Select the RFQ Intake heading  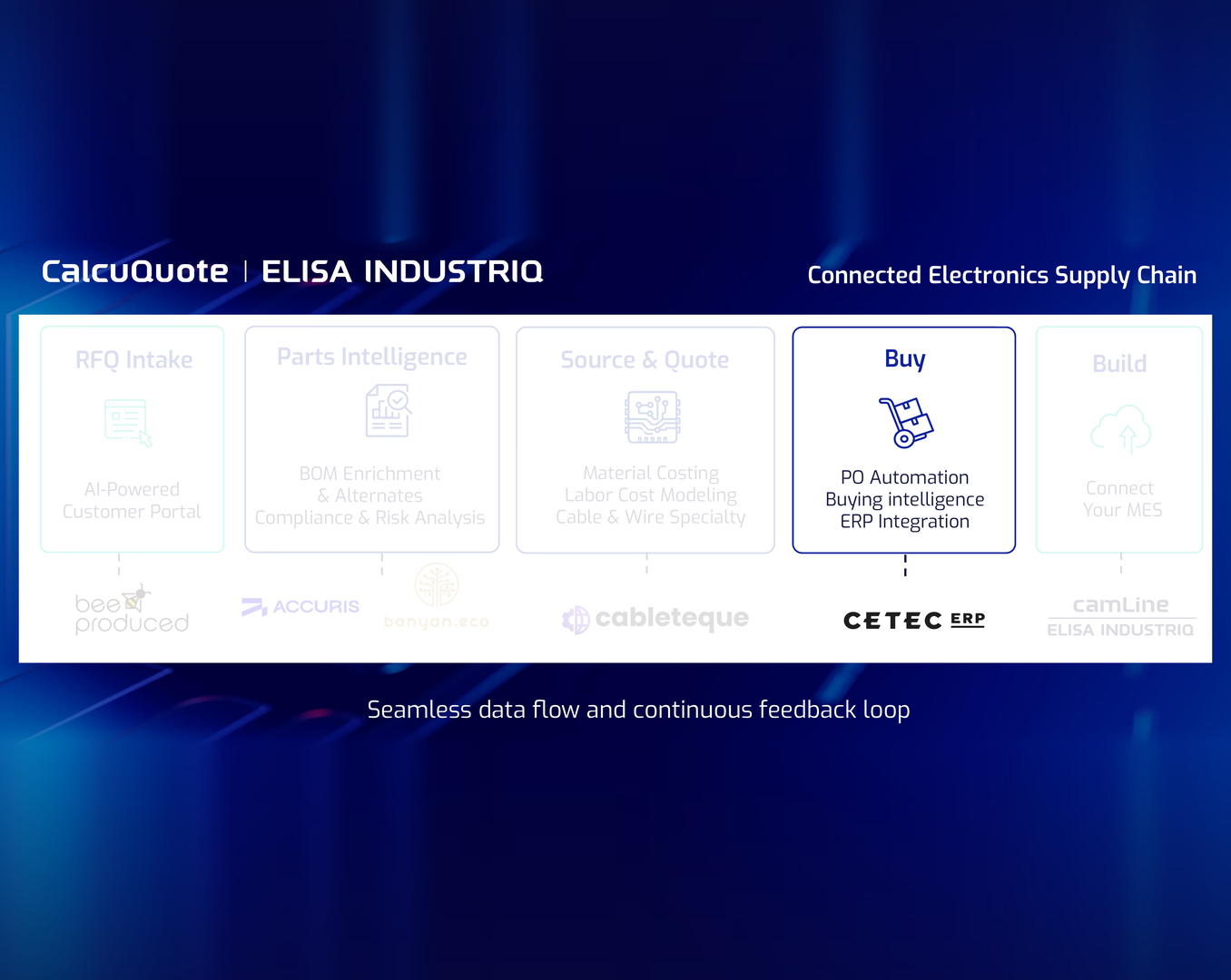(x=134, y=360)
